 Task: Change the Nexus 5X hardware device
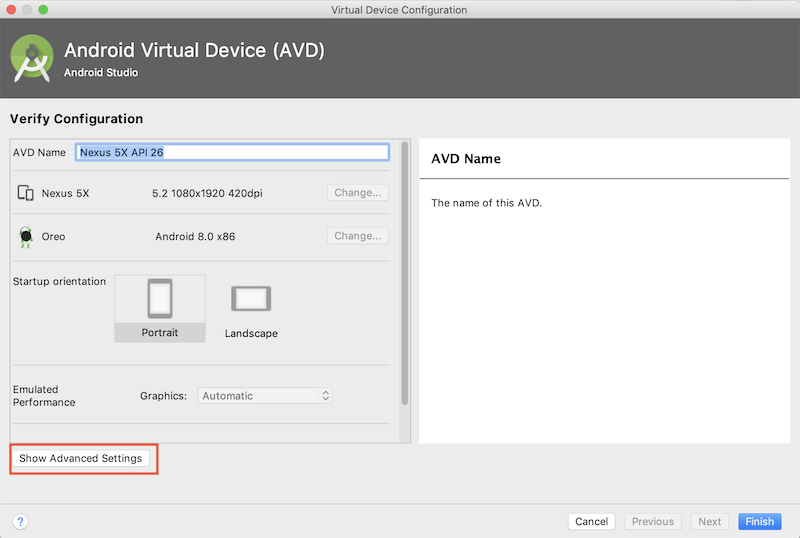[x=358, y=192]
